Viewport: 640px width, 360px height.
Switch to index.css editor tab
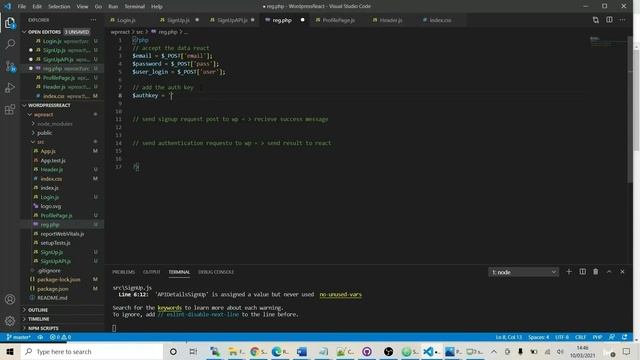(440, 20)
